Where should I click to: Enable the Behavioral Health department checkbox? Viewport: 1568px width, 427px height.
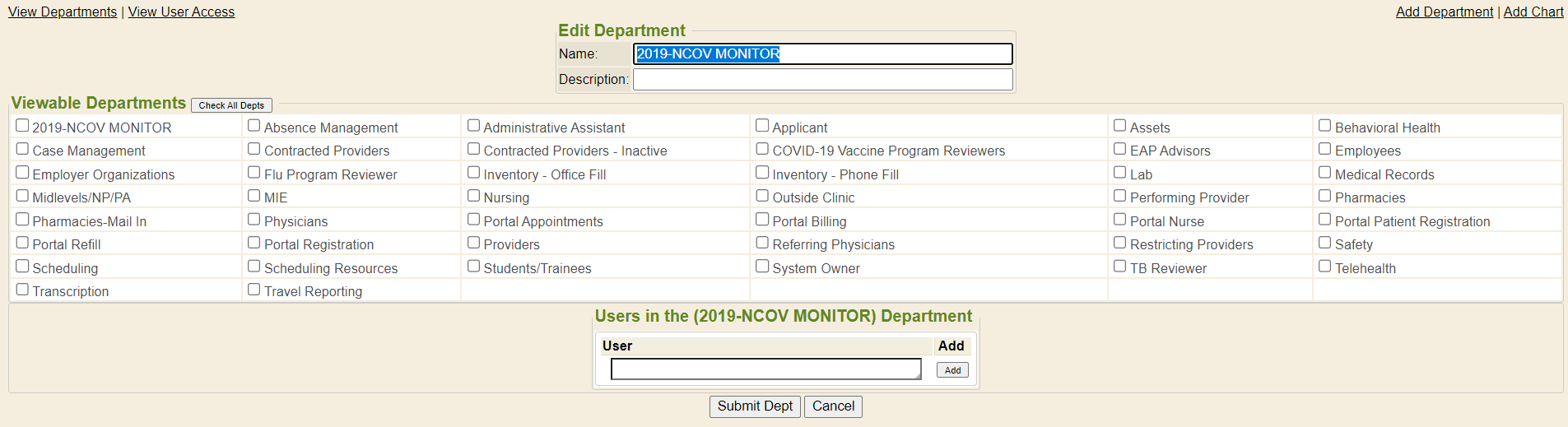tap(1325, 126)
